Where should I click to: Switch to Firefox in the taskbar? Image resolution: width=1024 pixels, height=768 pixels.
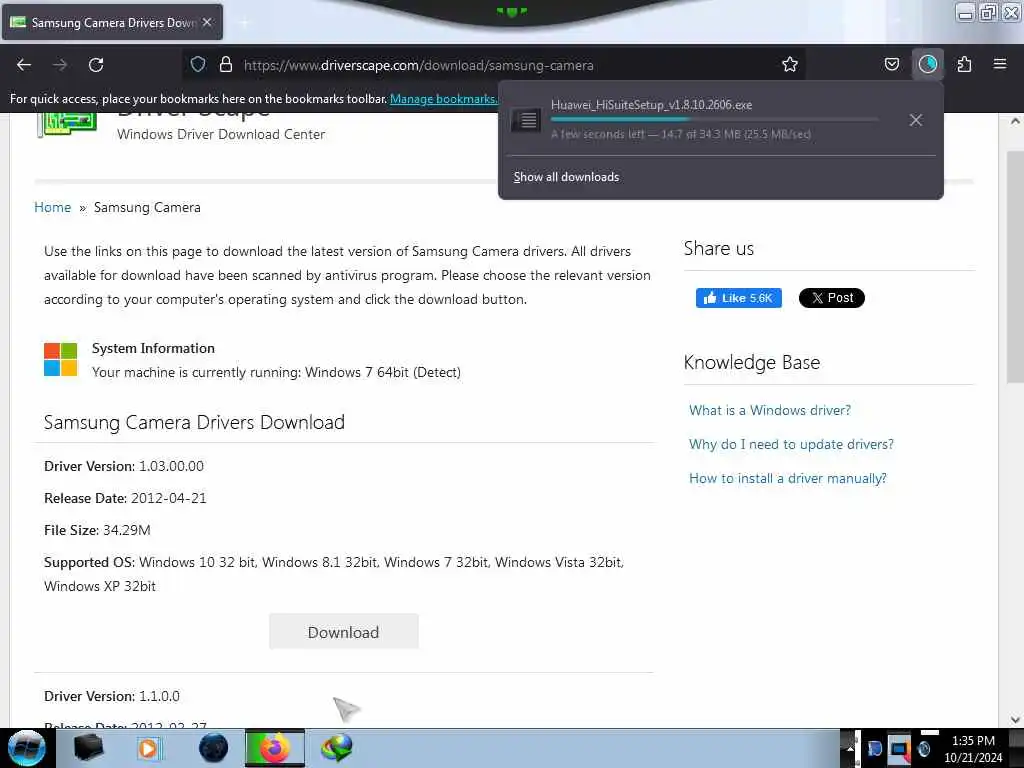(275, 748)
